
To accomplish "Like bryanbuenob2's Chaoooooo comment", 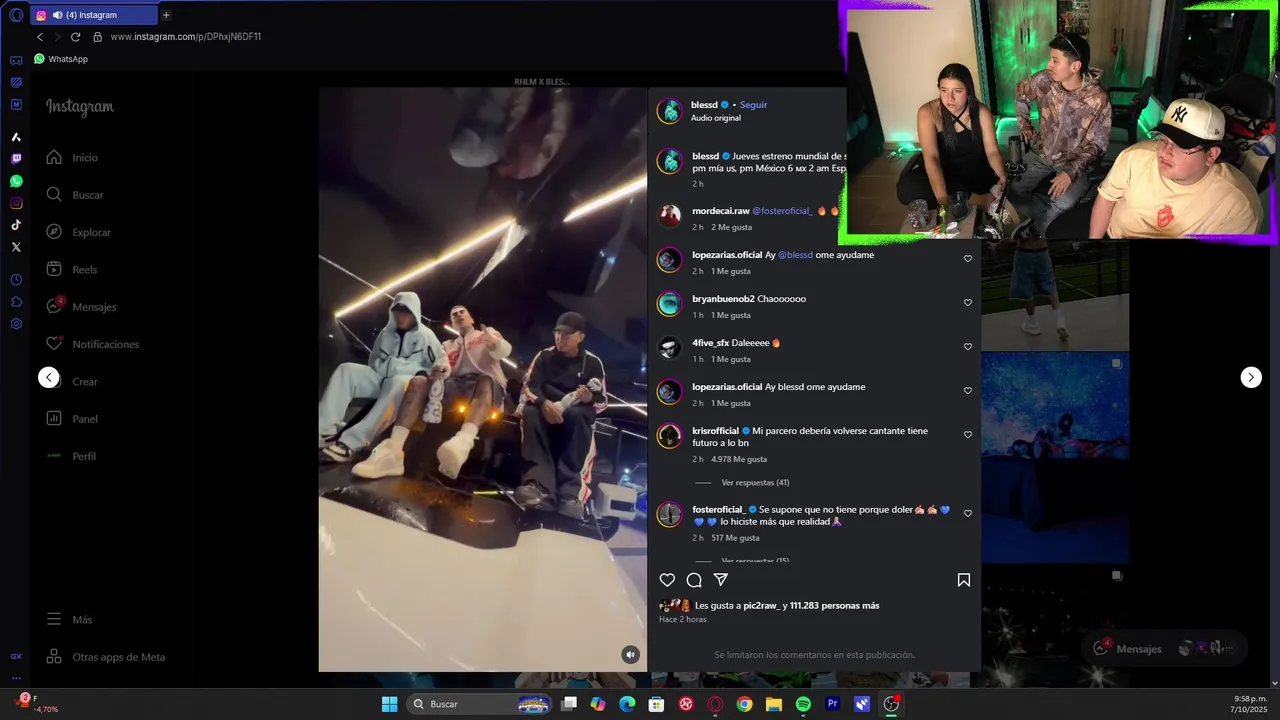I will (x=968, y=303).
